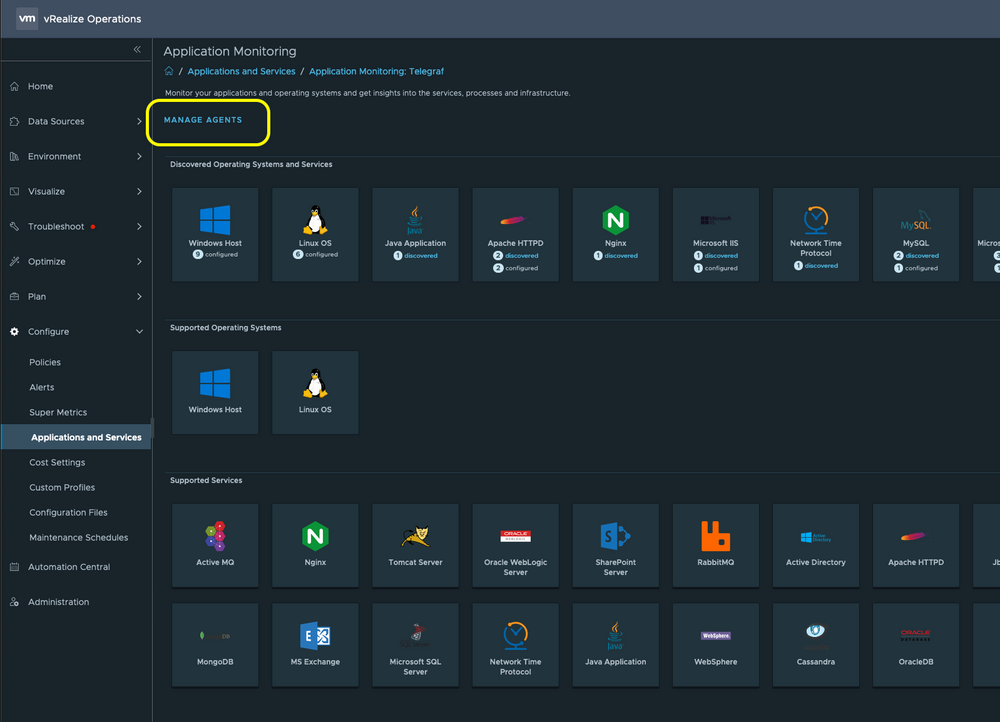This screenshot has width=1000, height=722.
Task: Click the vRealize Operations product title
Action: [92, 19]
